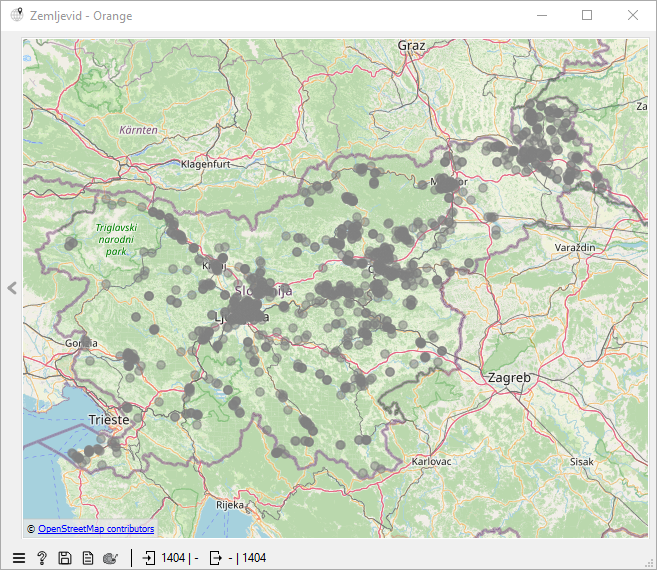Maximize the Zemljevid window
The width and height of the screenshot is (657, 570).
587,16
